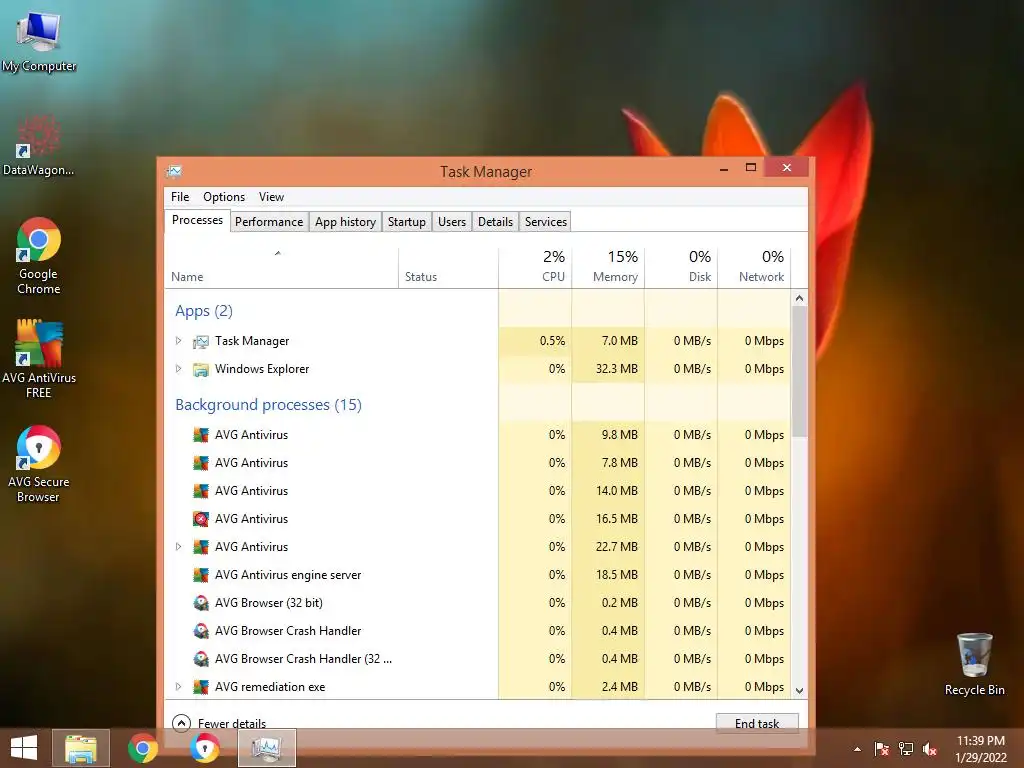Switch to the Performance tab

269,222
